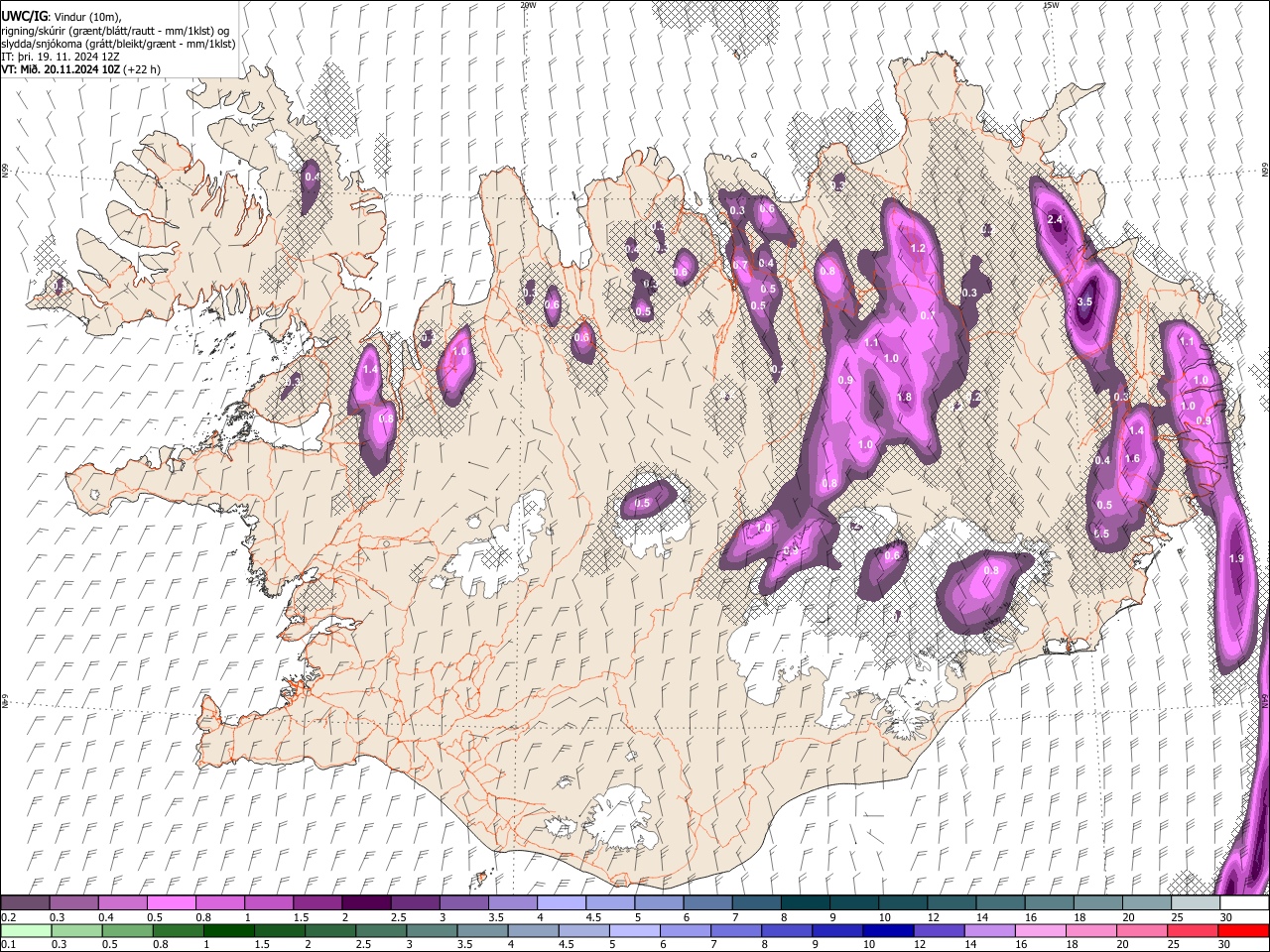Click the 15W longitude label
1270x952 pixels.
coord(1051,5)
